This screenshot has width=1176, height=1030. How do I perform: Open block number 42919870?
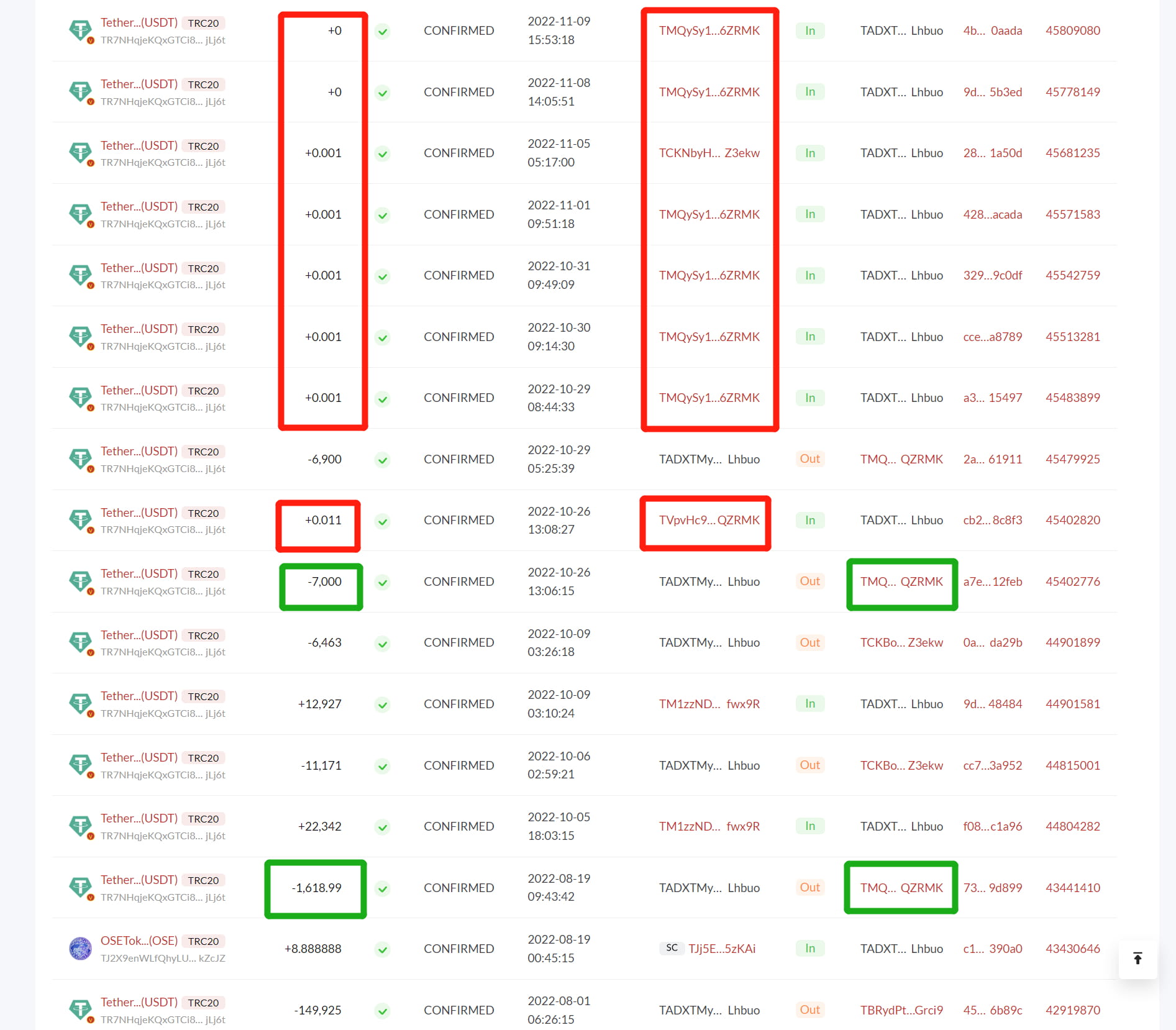click(x=1072, y=1010)
